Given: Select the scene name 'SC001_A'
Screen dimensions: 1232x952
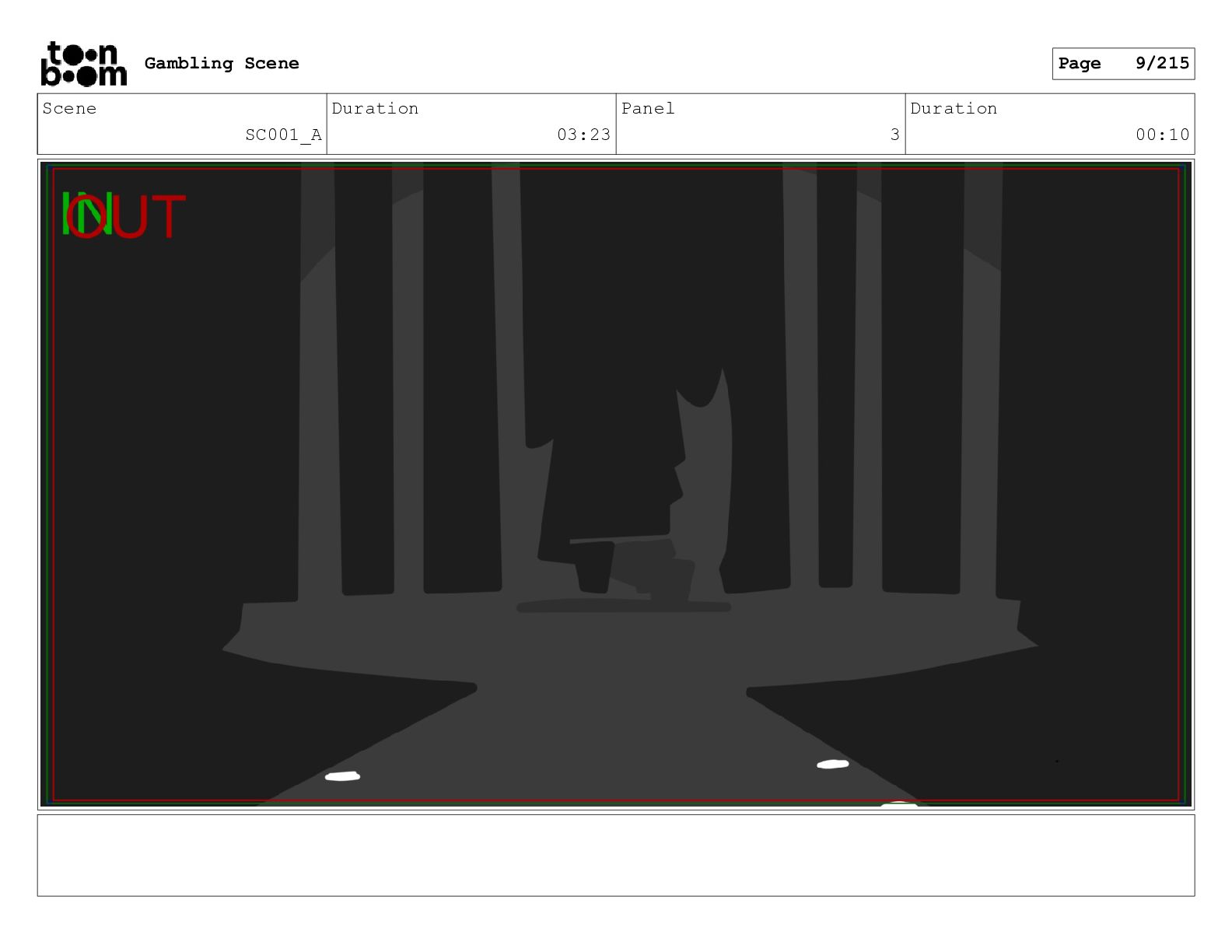Looking at the screenshot, I should coord(283,135).
